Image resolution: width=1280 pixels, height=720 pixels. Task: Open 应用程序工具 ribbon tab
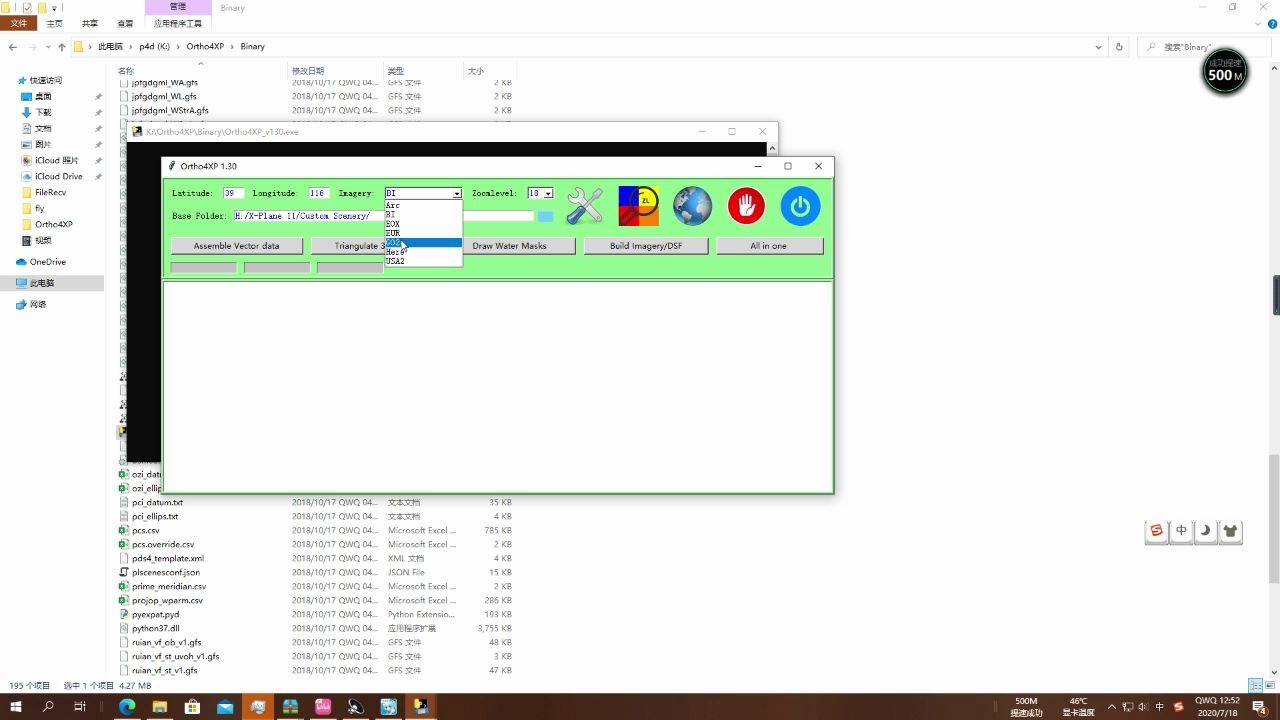[177, 23]
